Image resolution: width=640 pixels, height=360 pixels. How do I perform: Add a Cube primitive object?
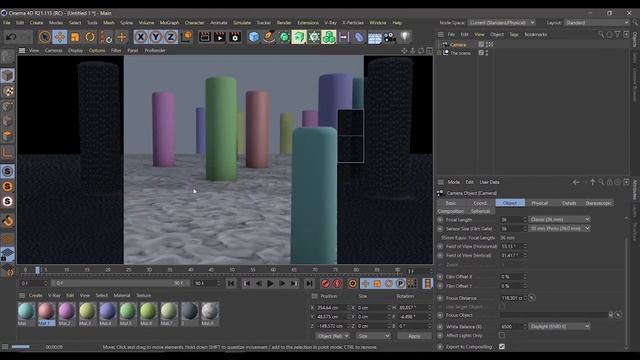(x=253, y=37)
